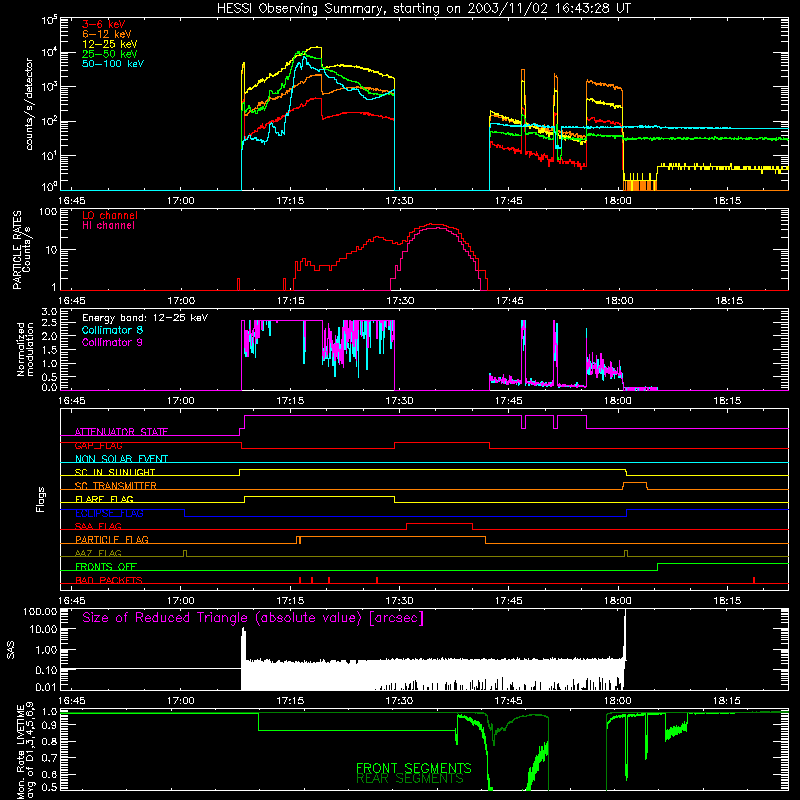Click the GAP_FLAG label

coord(98,445)
